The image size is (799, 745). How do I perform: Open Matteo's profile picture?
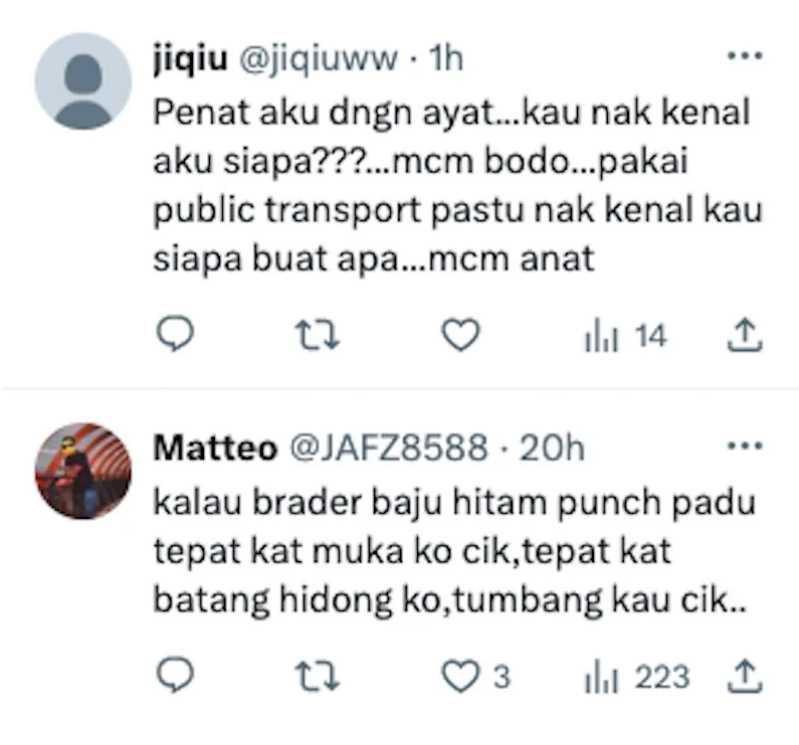click(x=83, y=471)
